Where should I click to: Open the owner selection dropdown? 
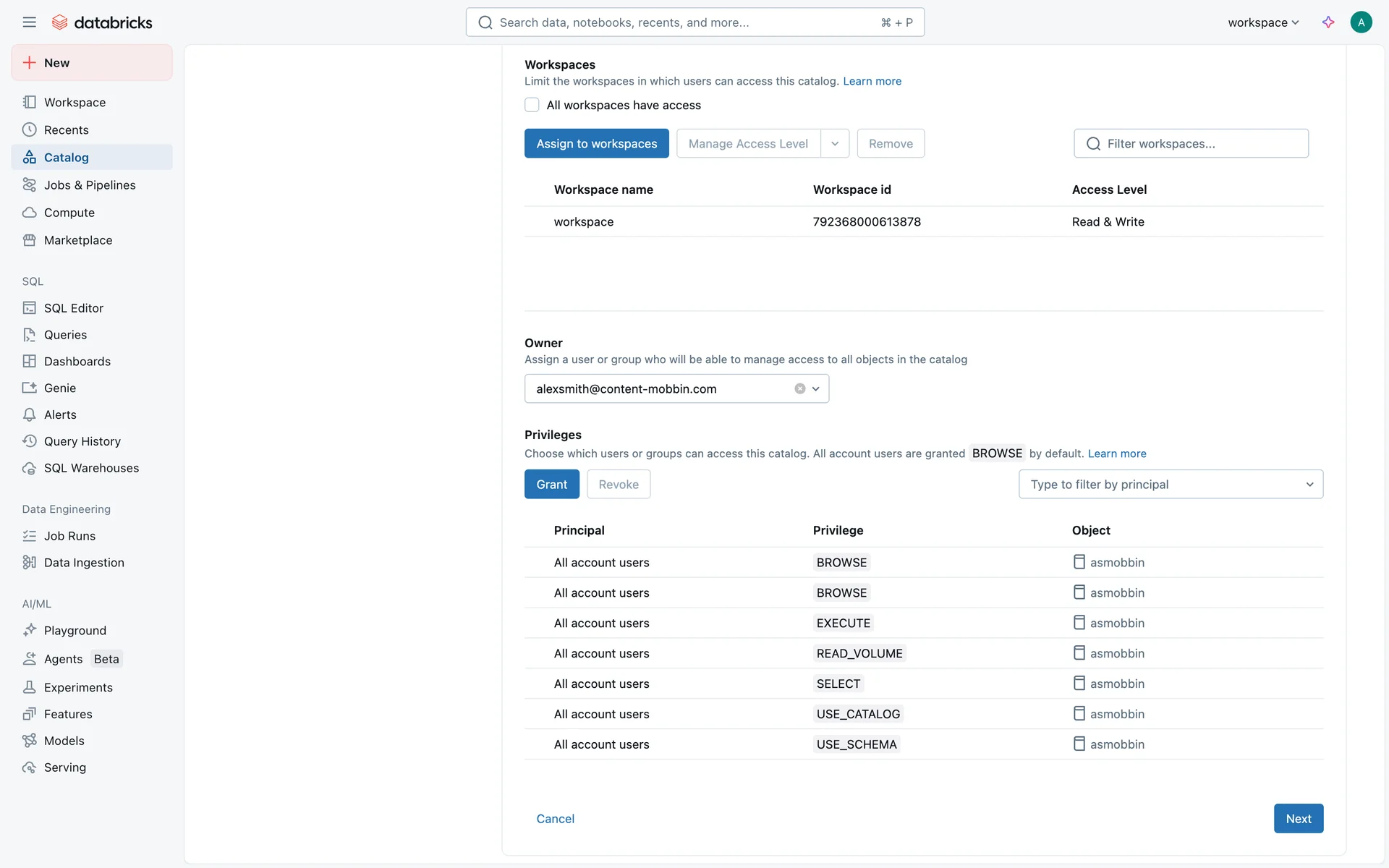[x=816, y=389]
